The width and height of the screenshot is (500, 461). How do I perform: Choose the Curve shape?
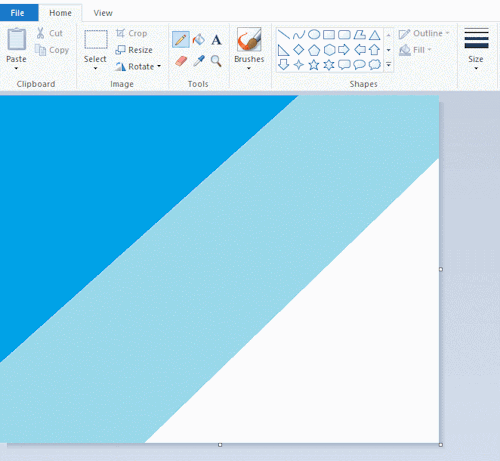point(299,34)
